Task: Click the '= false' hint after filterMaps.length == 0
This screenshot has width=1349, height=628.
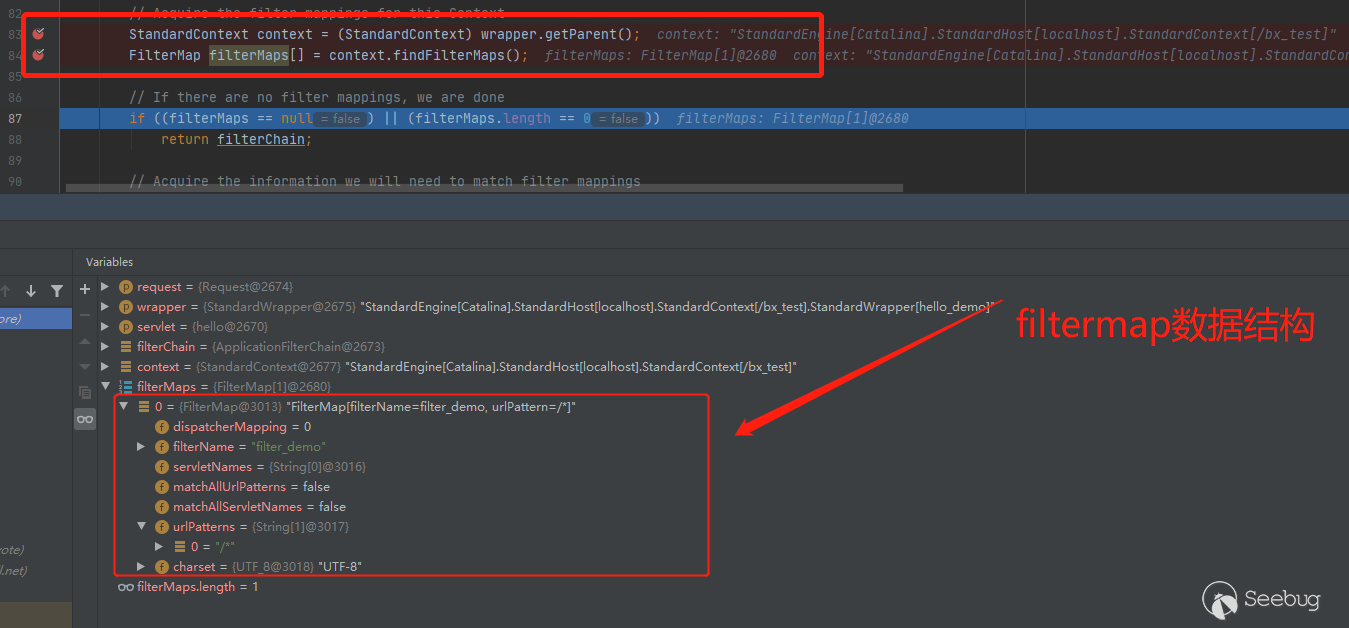Action: 619,118
